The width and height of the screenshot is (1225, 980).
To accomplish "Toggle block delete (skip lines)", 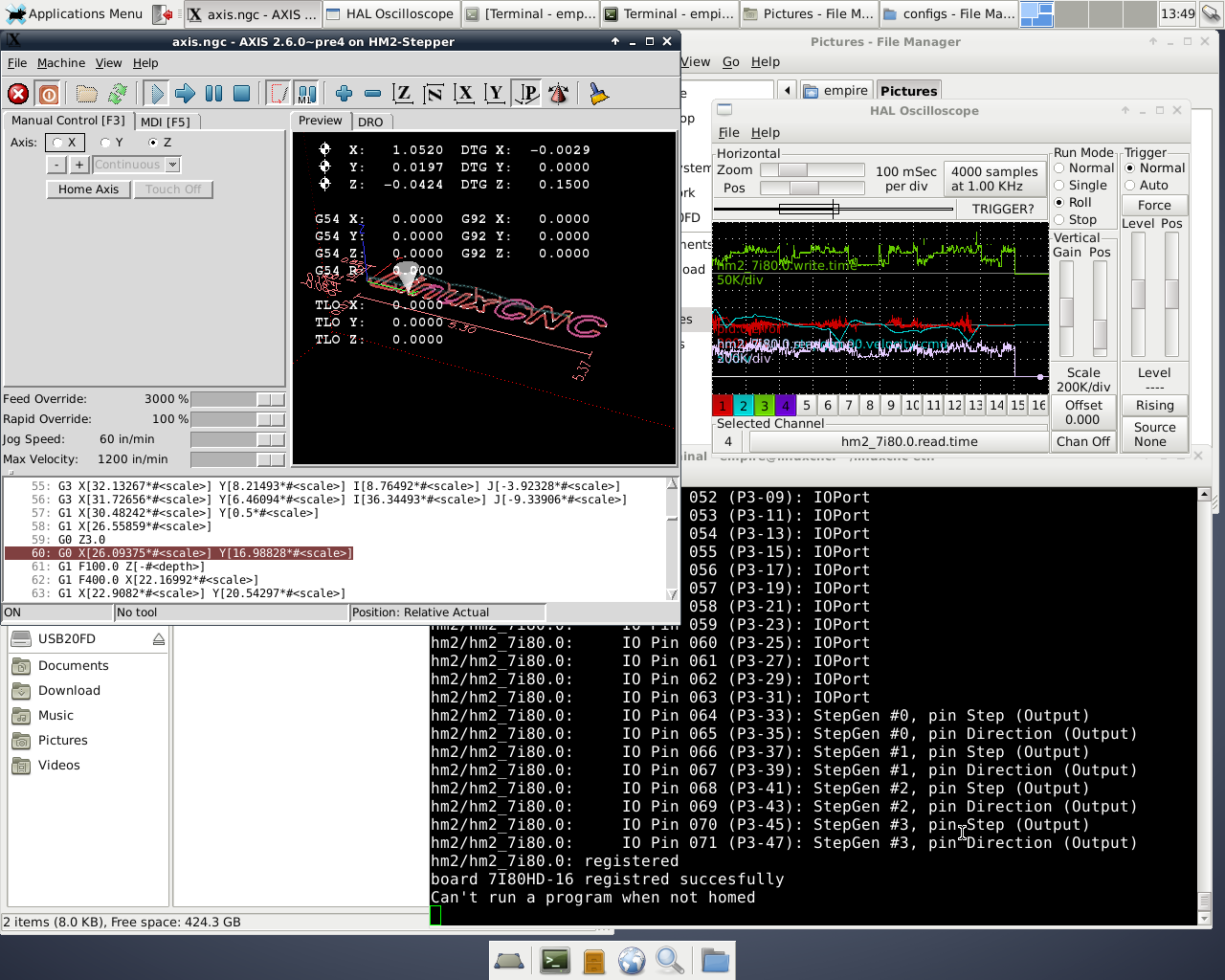I will coord(278,94).
